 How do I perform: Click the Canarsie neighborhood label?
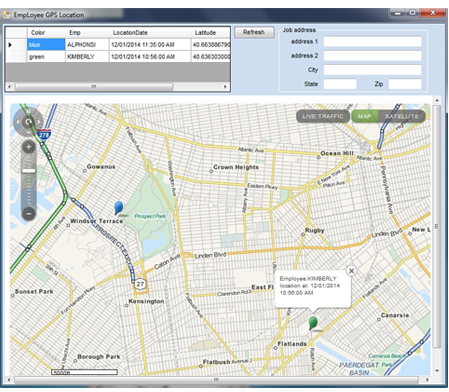click(395, 315)
